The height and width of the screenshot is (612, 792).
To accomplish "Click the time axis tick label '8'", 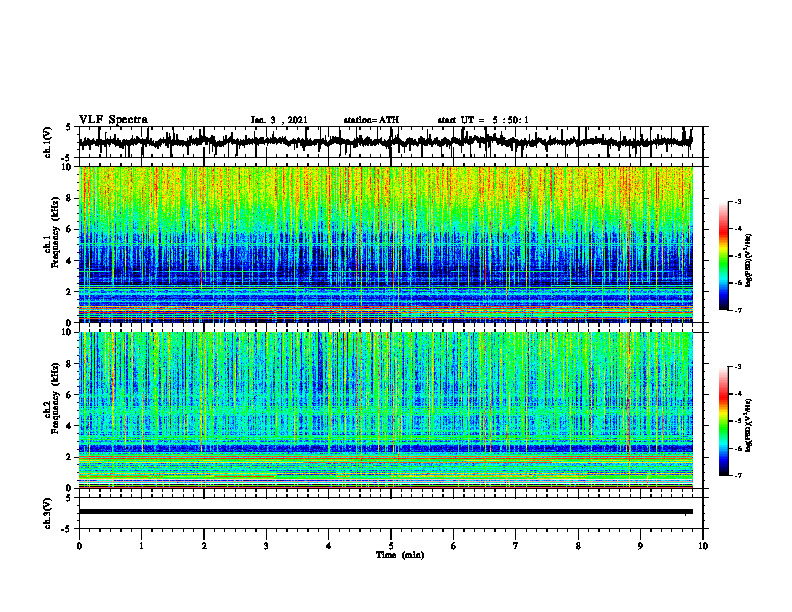I will pos(578,546).
